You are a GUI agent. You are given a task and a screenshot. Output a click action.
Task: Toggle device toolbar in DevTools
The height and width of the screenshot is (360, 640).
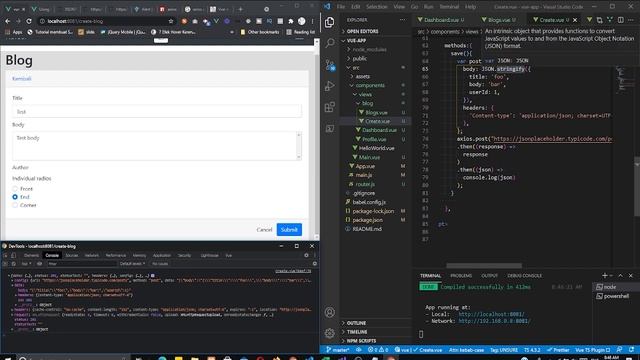(x=13, y=255)
